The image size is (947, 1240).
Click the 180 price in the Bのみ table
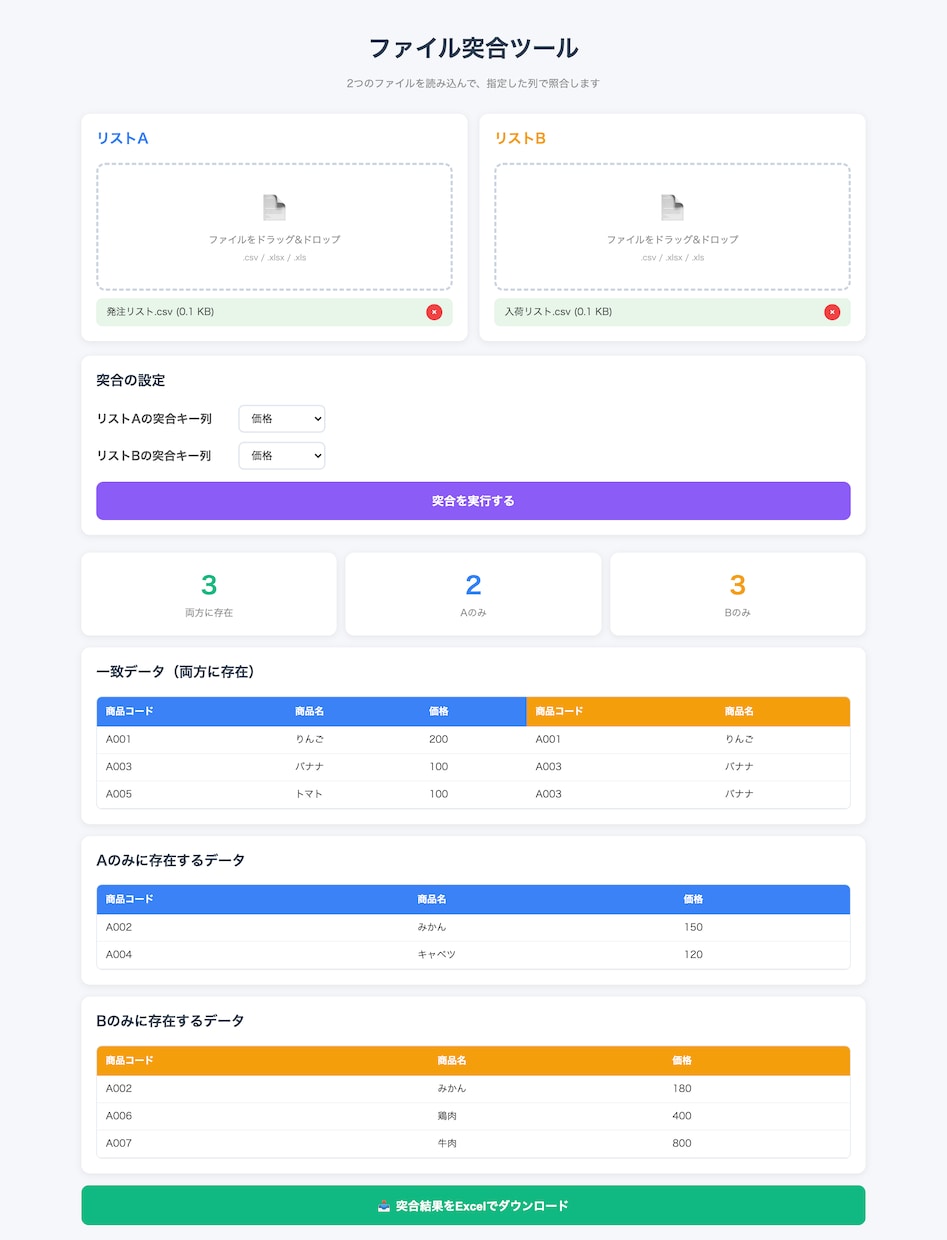682,1089
